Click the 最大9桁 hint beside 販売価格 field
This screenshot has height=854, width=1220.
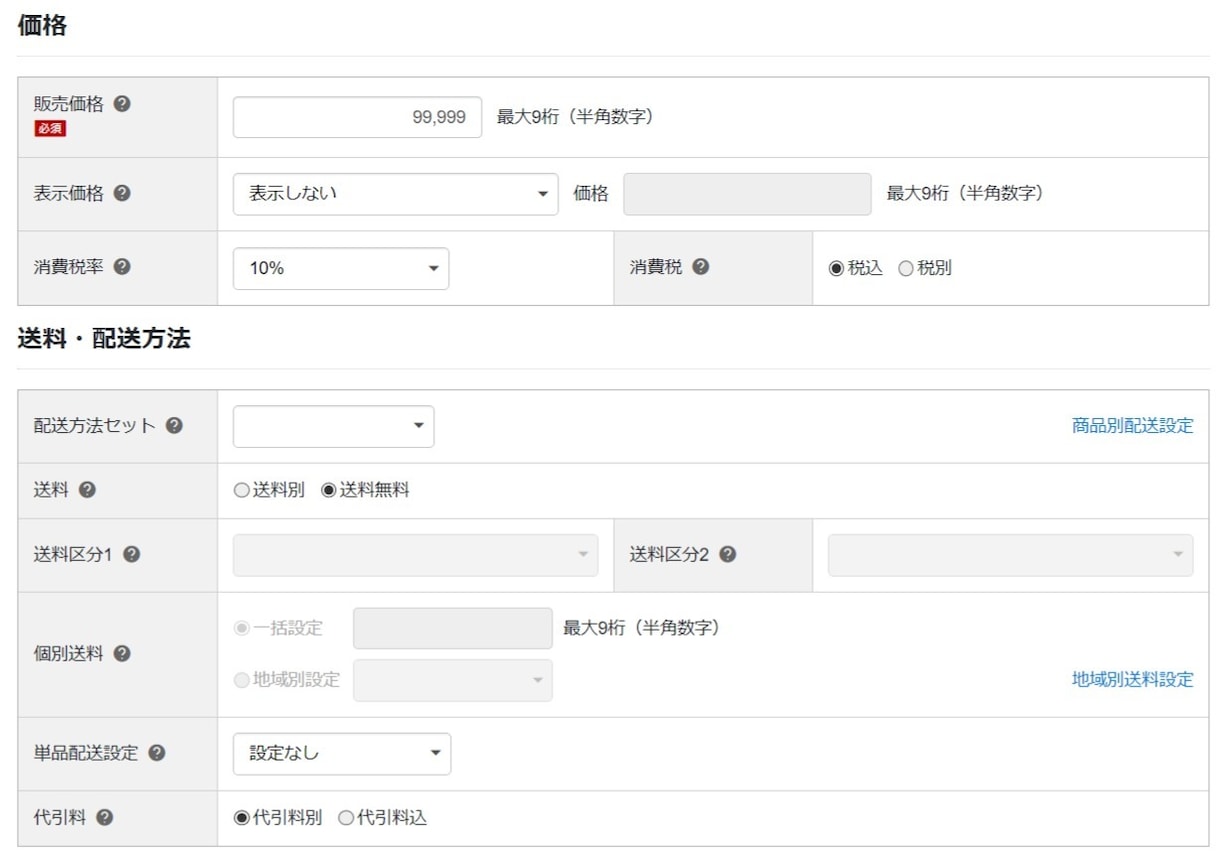tap(575, 117)
